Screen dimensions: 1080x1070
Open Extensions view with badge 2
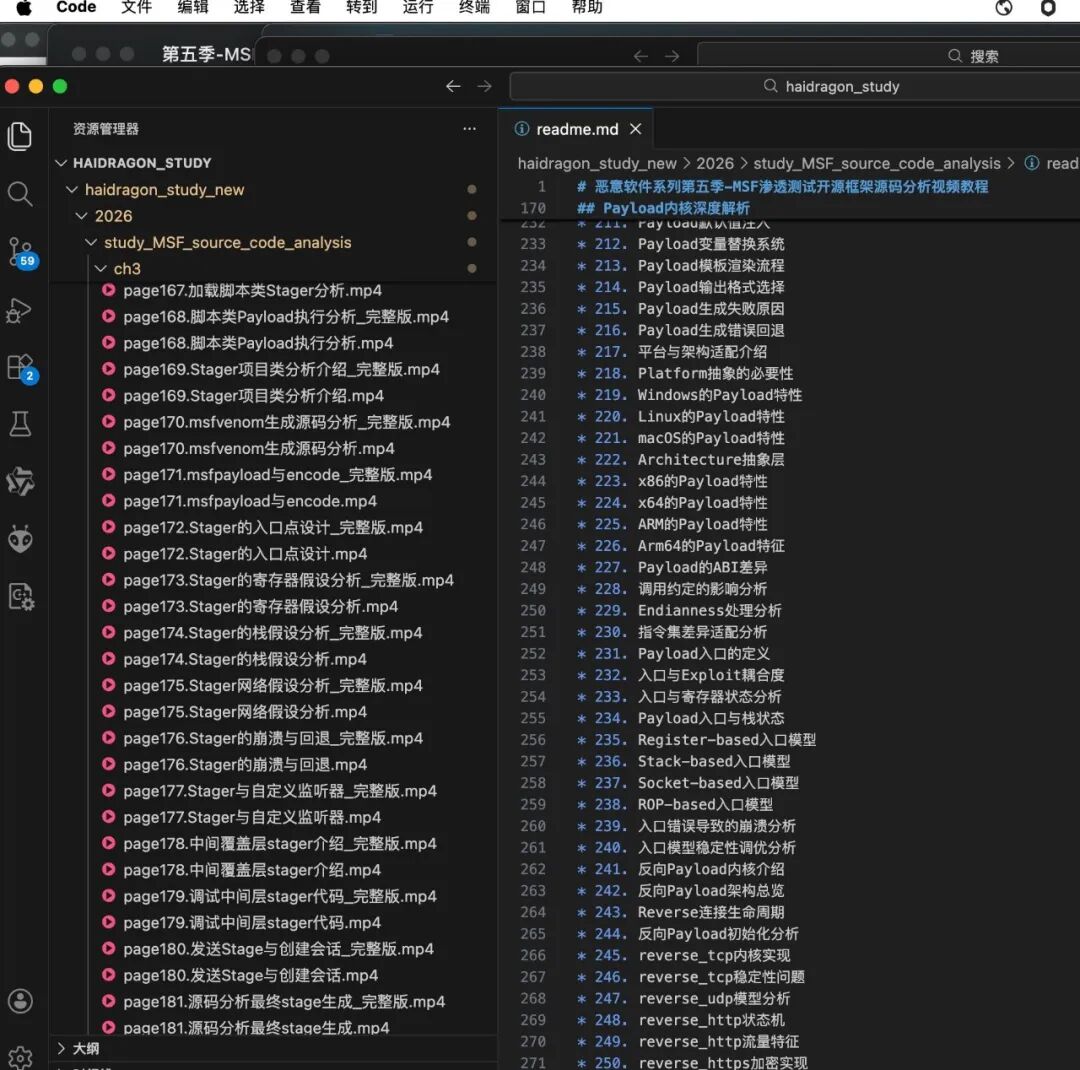[21, 368]
